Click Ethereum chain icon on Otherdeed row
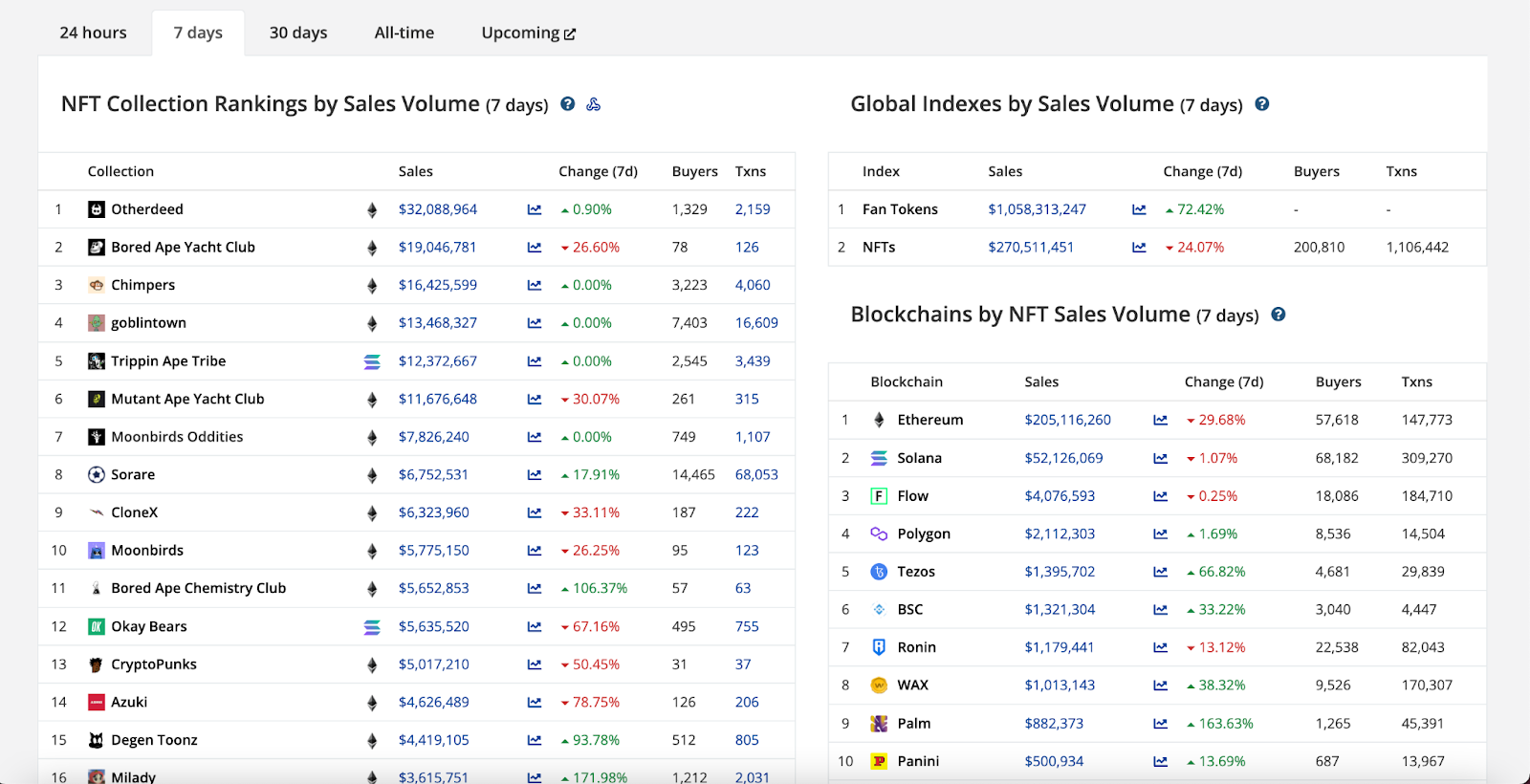Viewport: 1530px width, 784px height. [372, 209]
